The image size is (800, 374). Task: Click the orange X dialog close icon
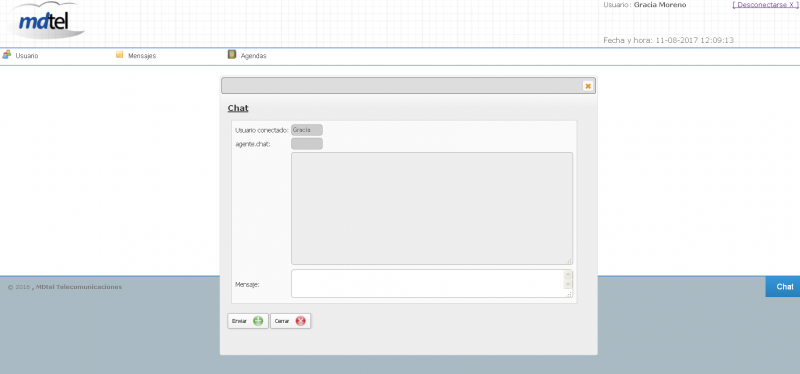click(588, 86)
